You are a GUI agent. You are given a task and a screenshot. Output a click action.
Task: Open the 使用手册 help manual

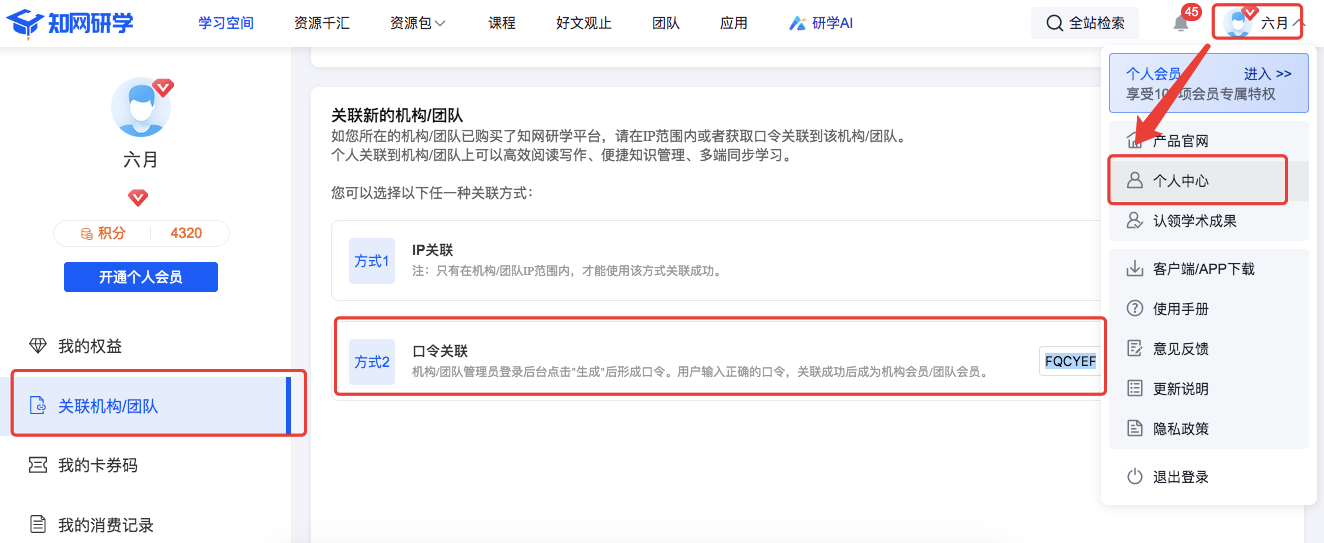pos(1181,309)
